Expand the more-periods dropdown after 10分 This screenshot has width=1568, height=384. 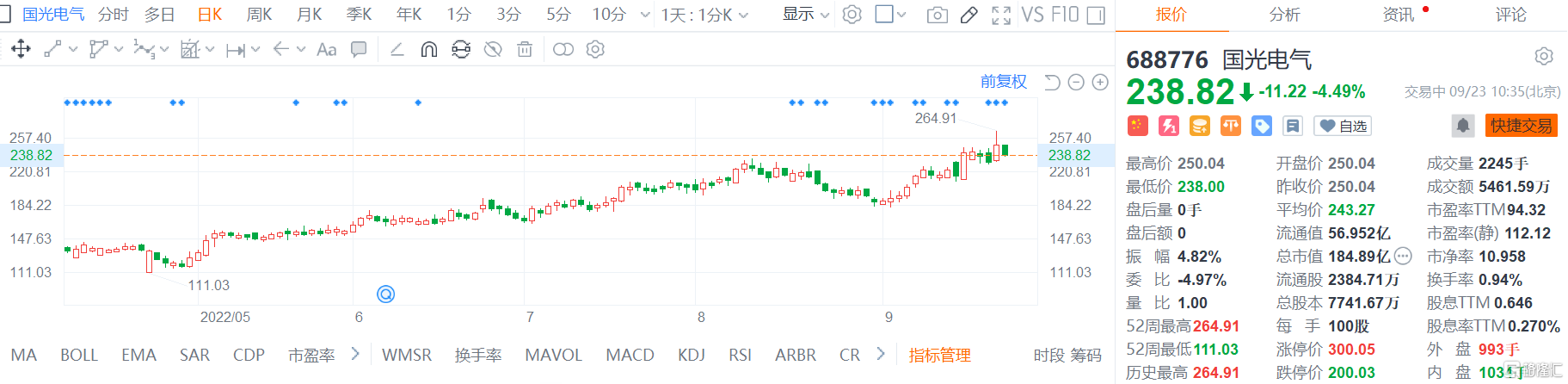click(645, 15)
